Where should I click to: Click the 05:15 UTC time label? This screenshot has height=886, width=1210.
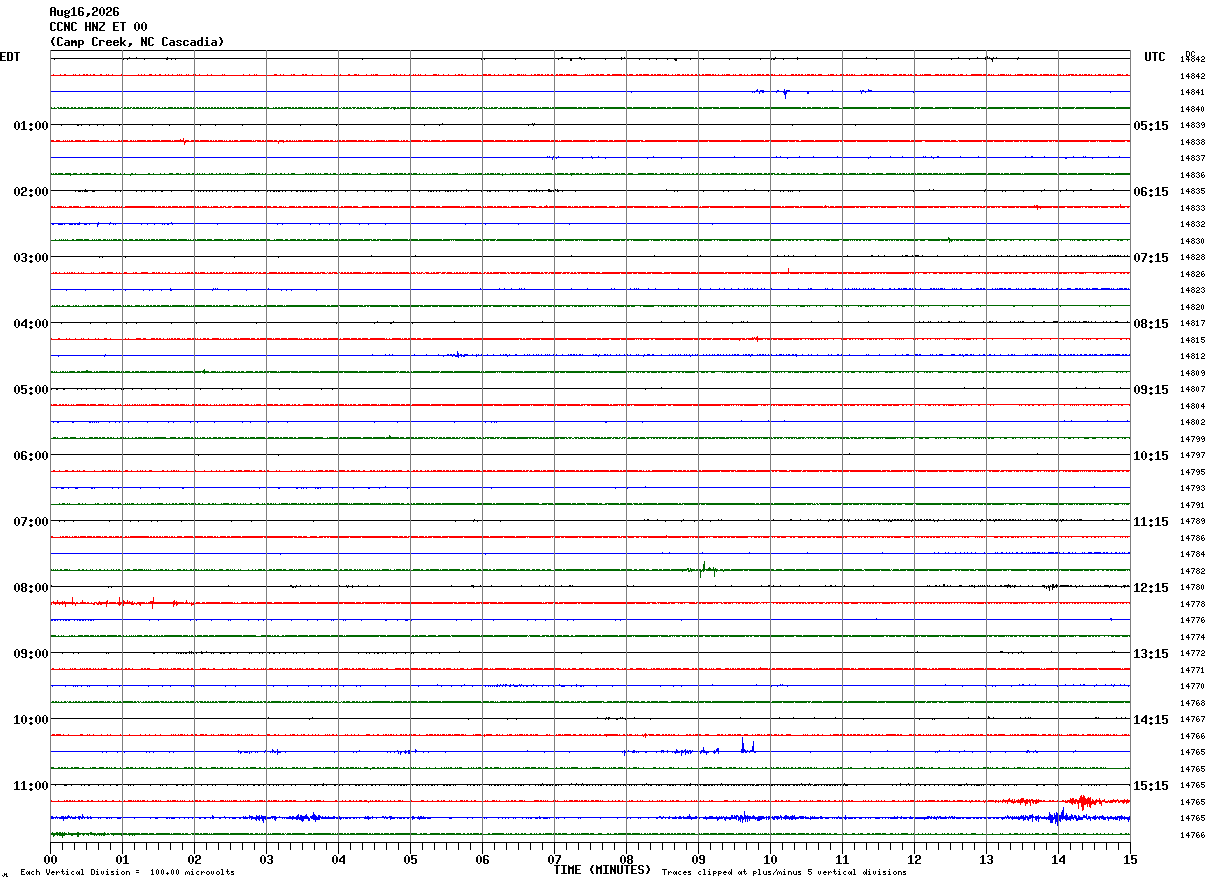(1151, 126)
